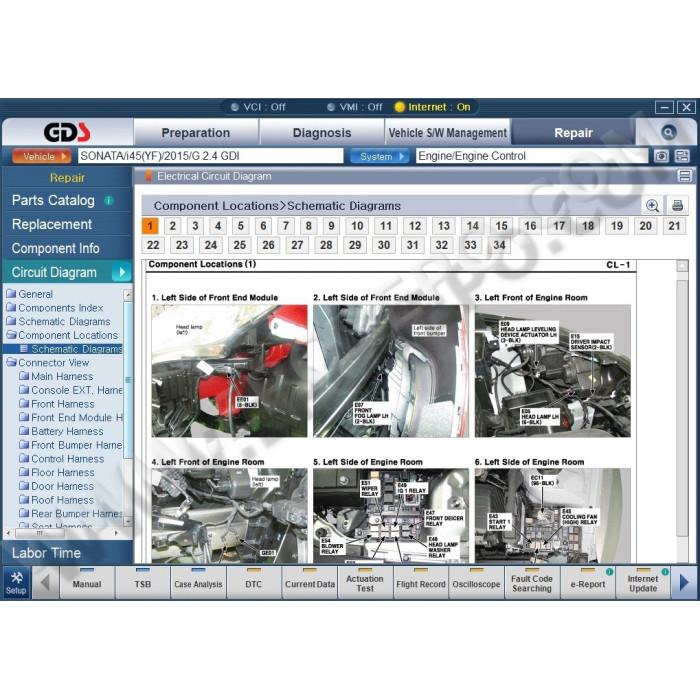Select Front Harness folder
Screen dimensions: 700x700
coord(57,404)
